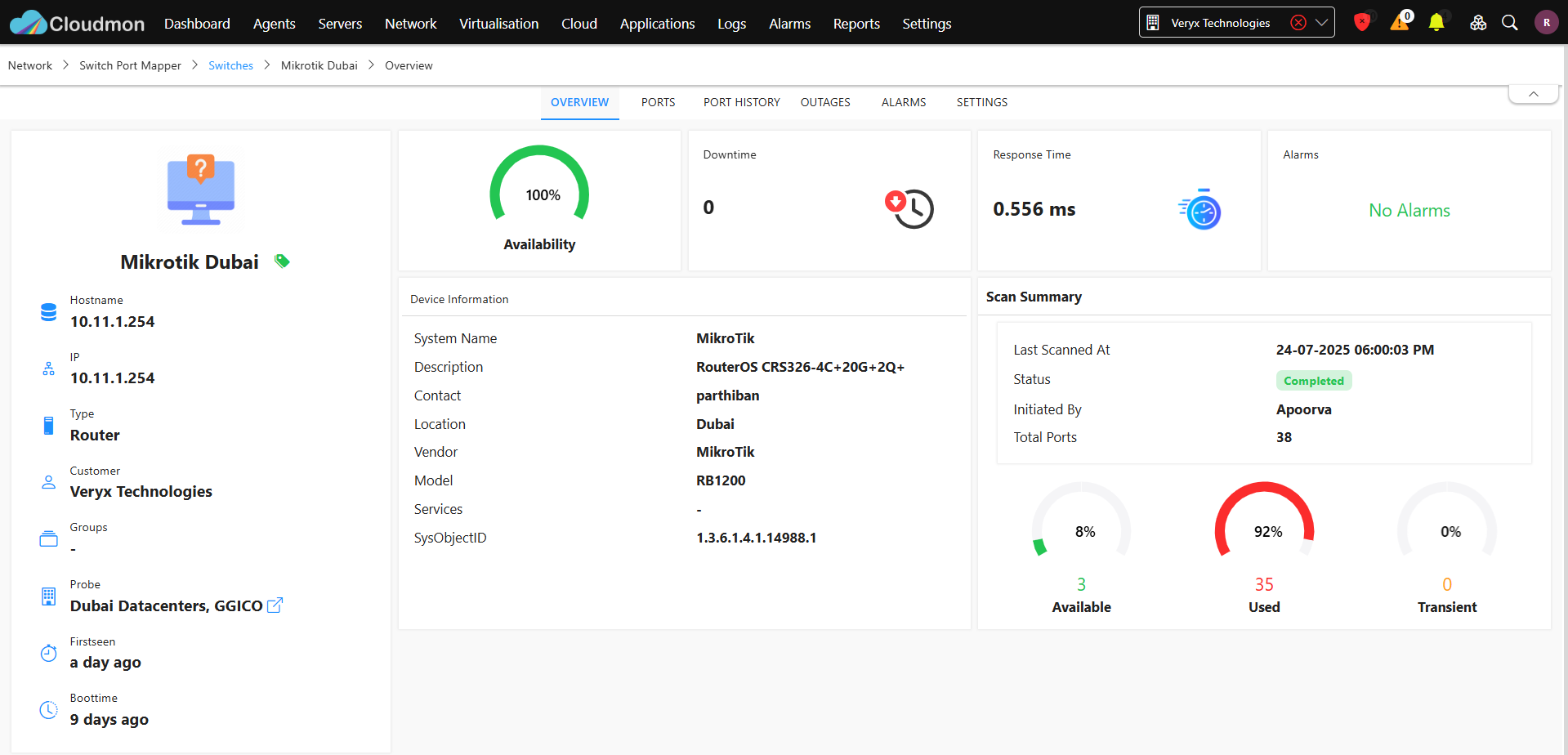Viewport: 1568px width, 755px height.
Task: Expand the Veryx Technologies customer dropdown
Action: click(1321, 23)
